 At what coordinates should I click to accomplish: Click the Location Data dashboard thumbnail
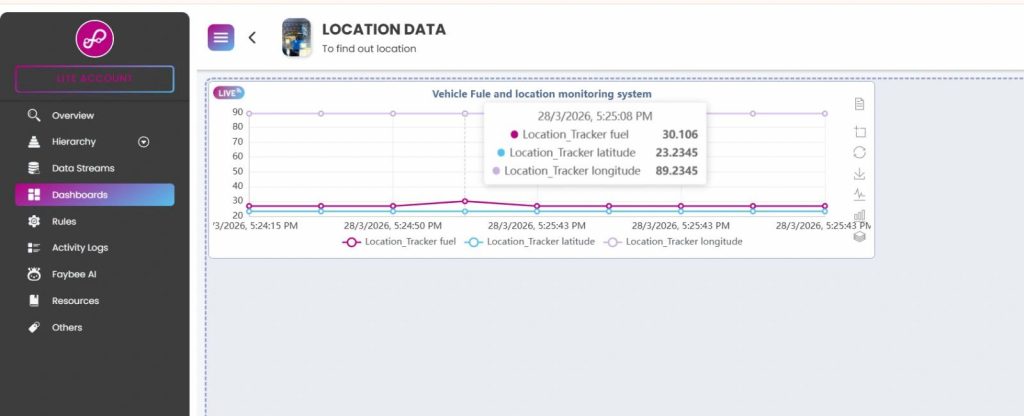click(297, 38)
